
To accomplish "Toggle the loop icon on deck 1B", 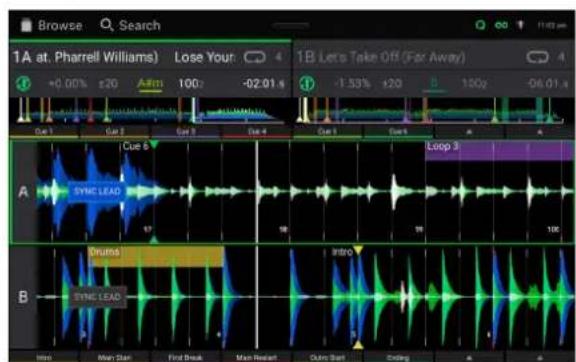I will coord(537,57).
